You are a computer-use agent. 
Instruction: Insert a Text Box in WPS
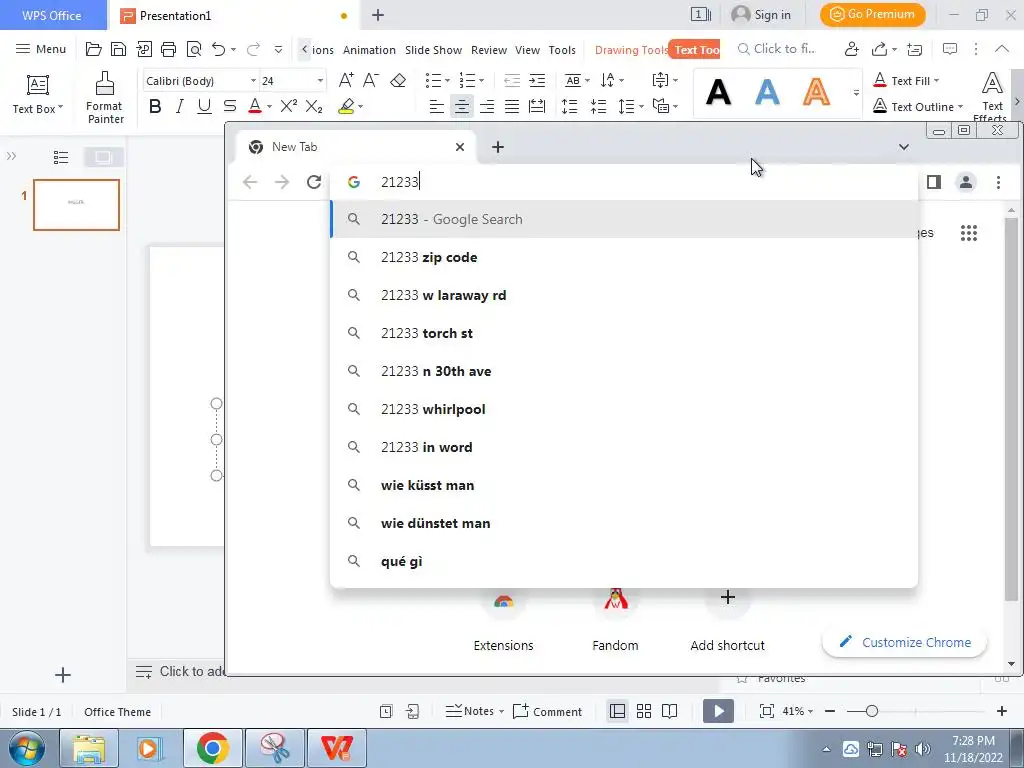[x=37, y=95]
